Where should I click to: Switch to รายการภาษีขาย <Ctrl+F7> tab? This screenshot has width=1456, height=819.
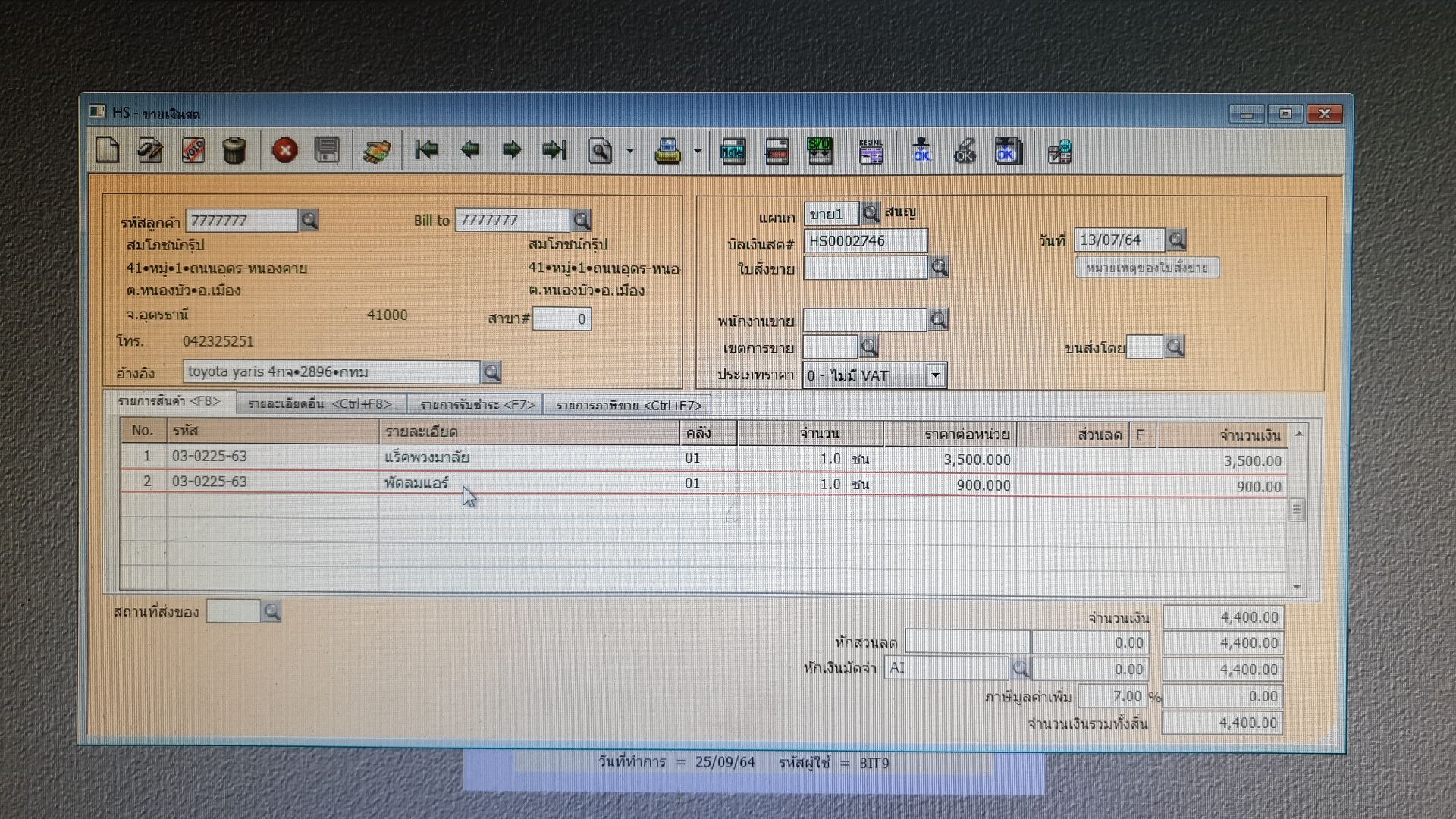click(x=629, y=406)
